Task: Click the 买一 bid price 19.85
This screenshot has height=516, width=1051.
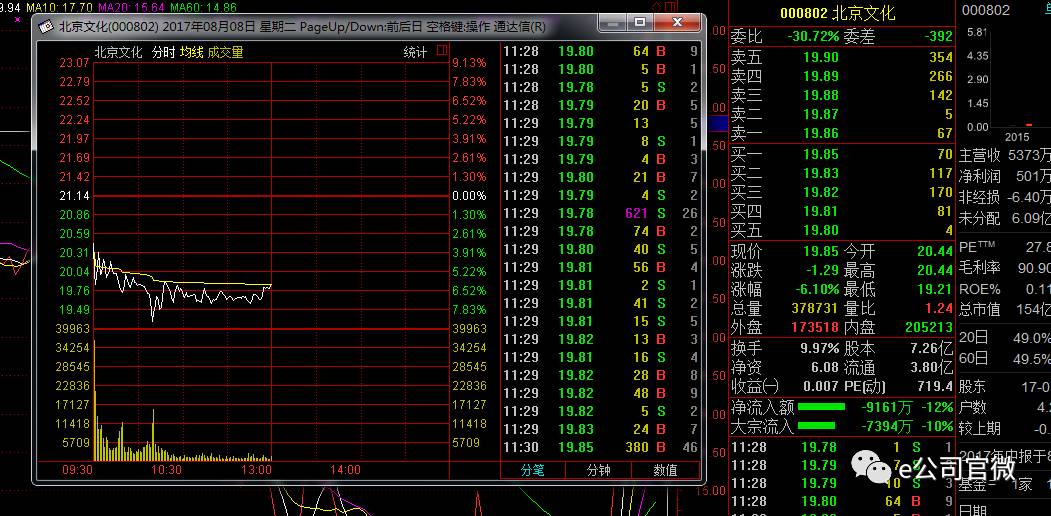Action: (820, 155)
